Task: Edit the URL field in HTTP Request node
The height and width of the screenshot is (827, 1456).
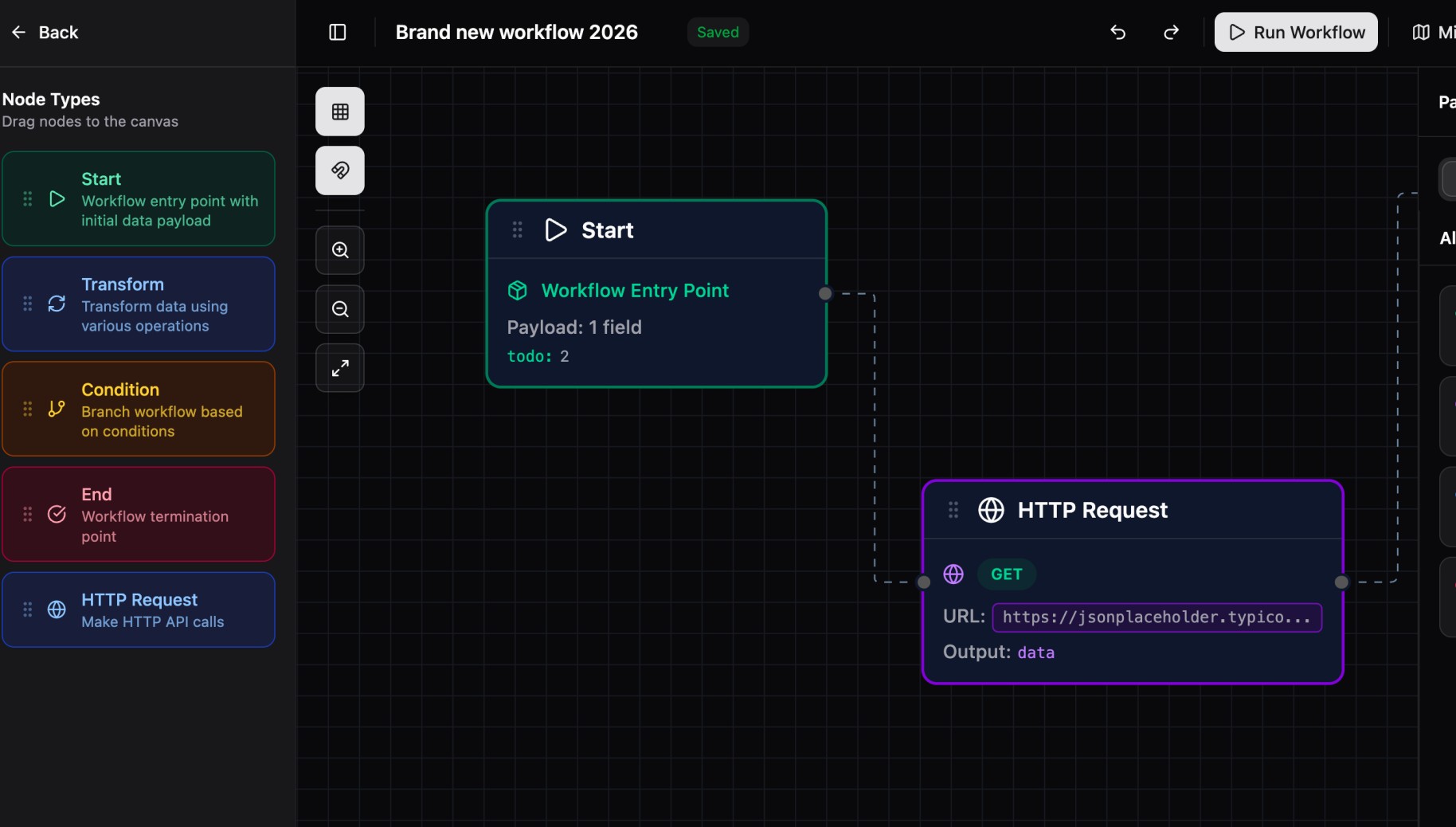Action: click(1156, 617)
